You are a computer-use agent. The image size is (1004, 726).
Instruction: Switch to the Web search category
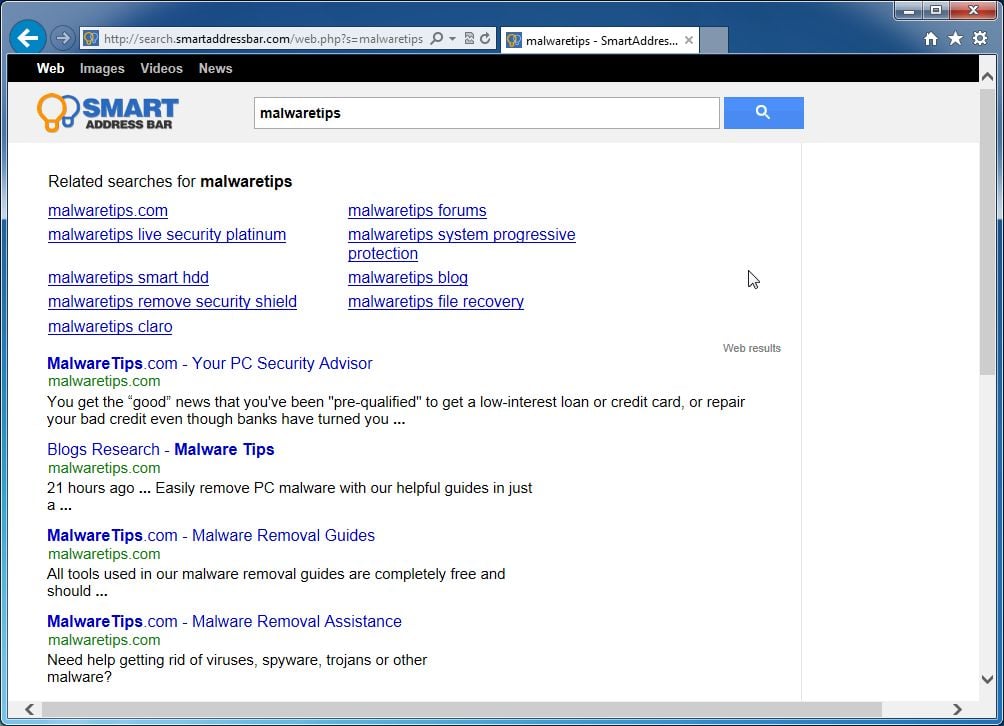(x=50, y=69)
